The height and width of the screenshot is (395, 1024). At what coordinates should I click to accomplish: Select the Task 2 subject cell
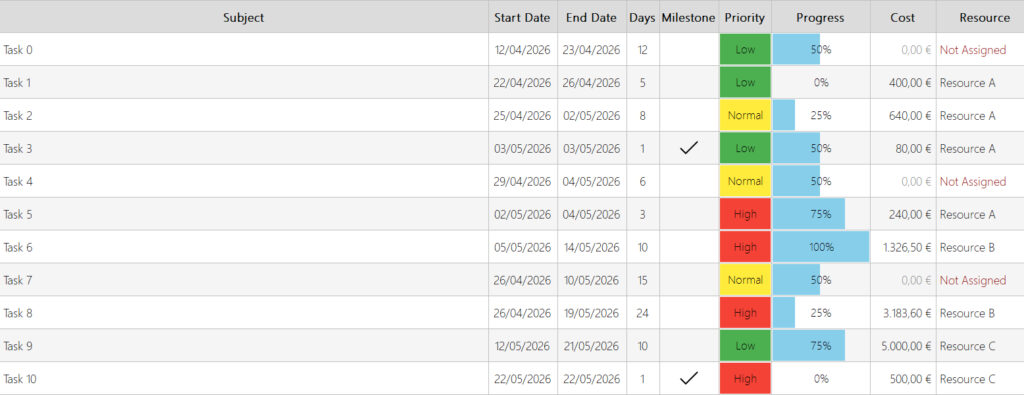tap(244, 116)
